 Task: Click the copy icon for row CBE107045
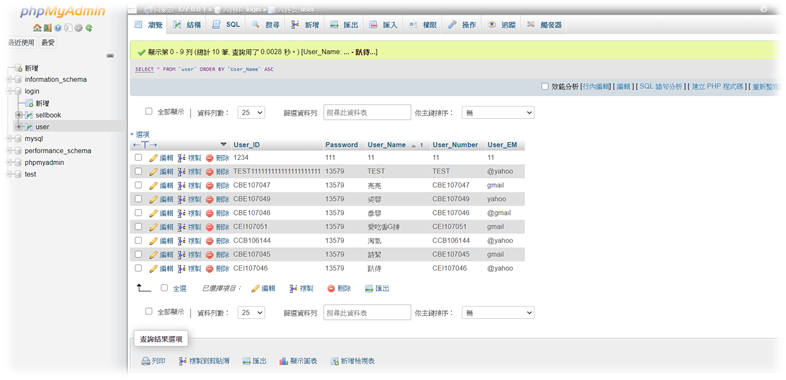click(181, 254)
